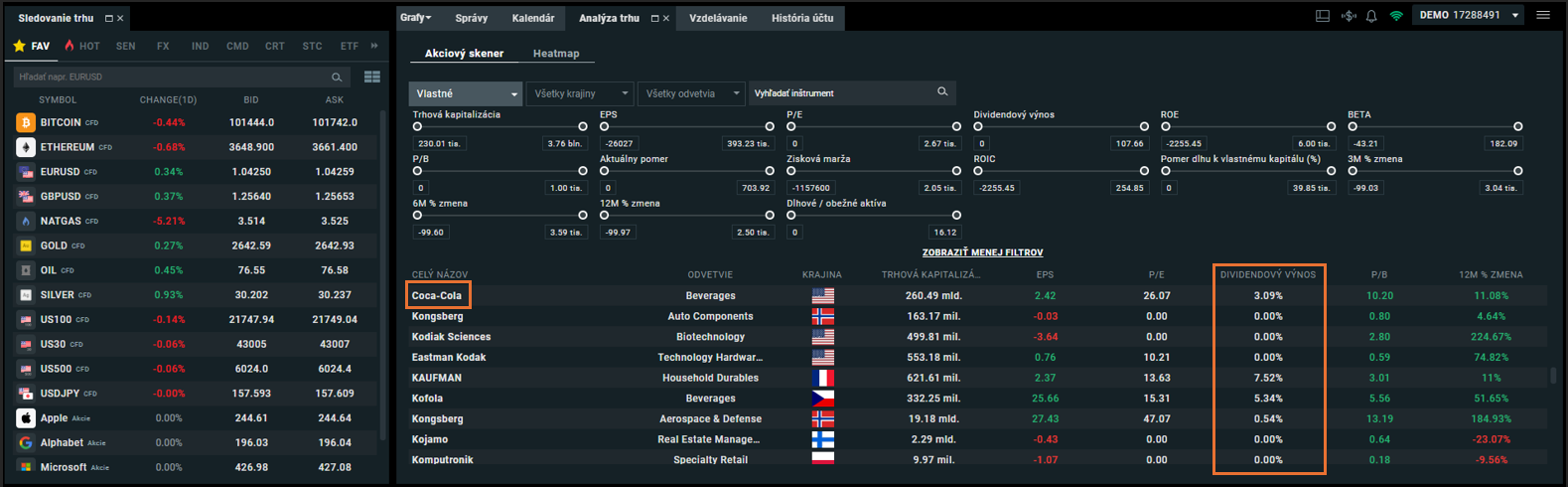Open the Všetky krajiny dropdown
Screen dimensions: 1568x487
[579, 93]
